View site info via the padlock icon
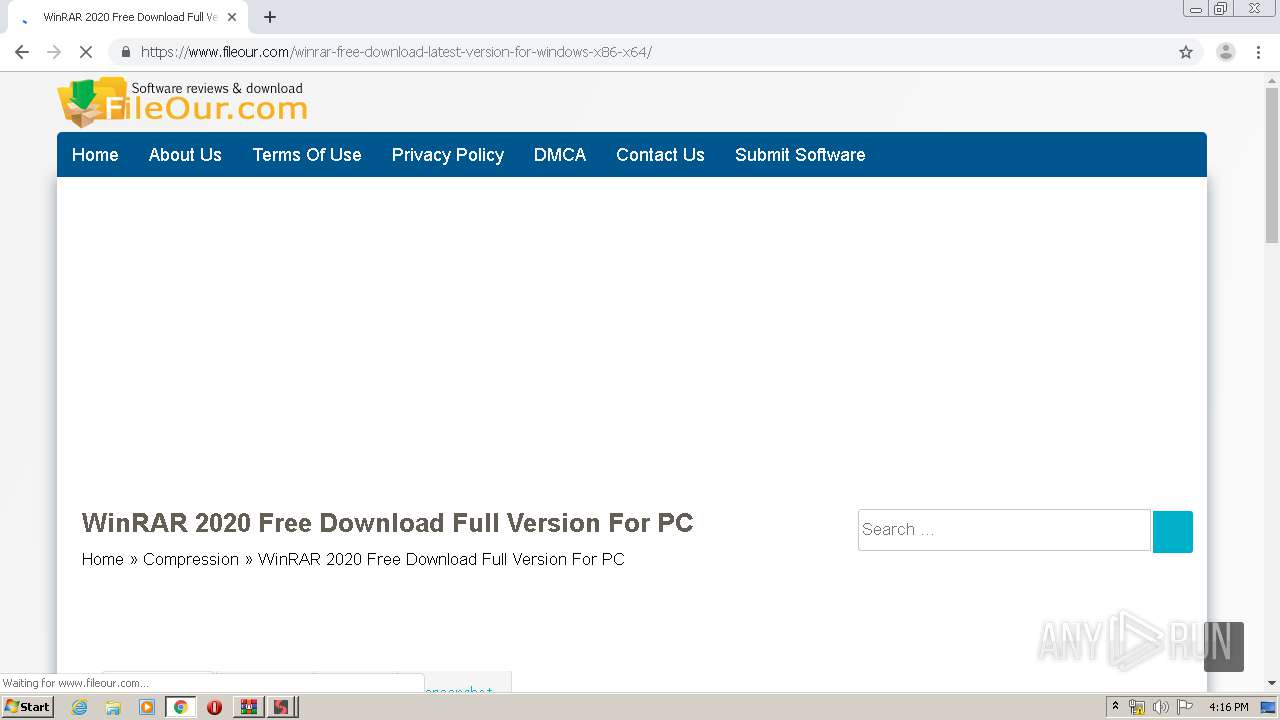The width and height of the screenshot is (1280, 720). point(125,52)
